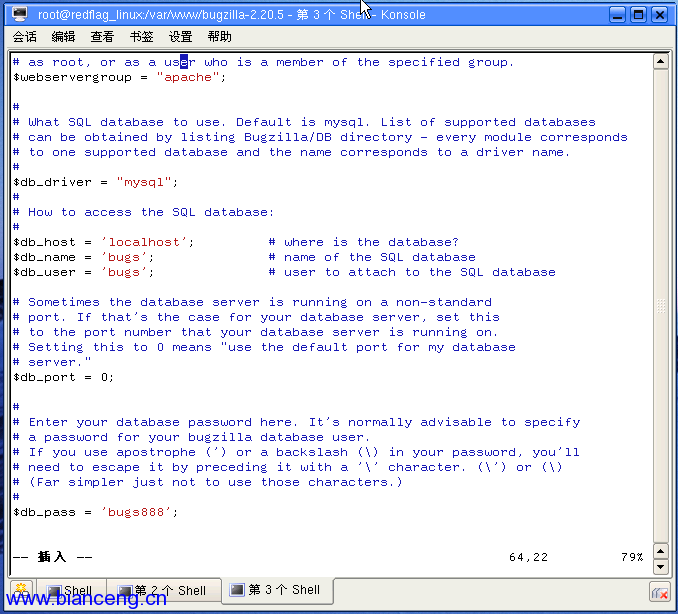
Task: Click the Konsole window icon in title bar
Action: (20, 14)
